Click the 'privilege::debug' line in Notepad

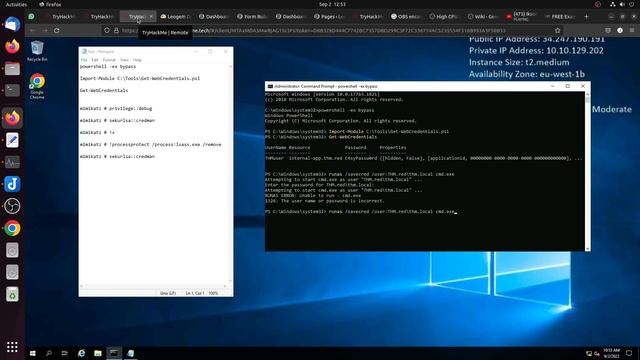(116, 109)
